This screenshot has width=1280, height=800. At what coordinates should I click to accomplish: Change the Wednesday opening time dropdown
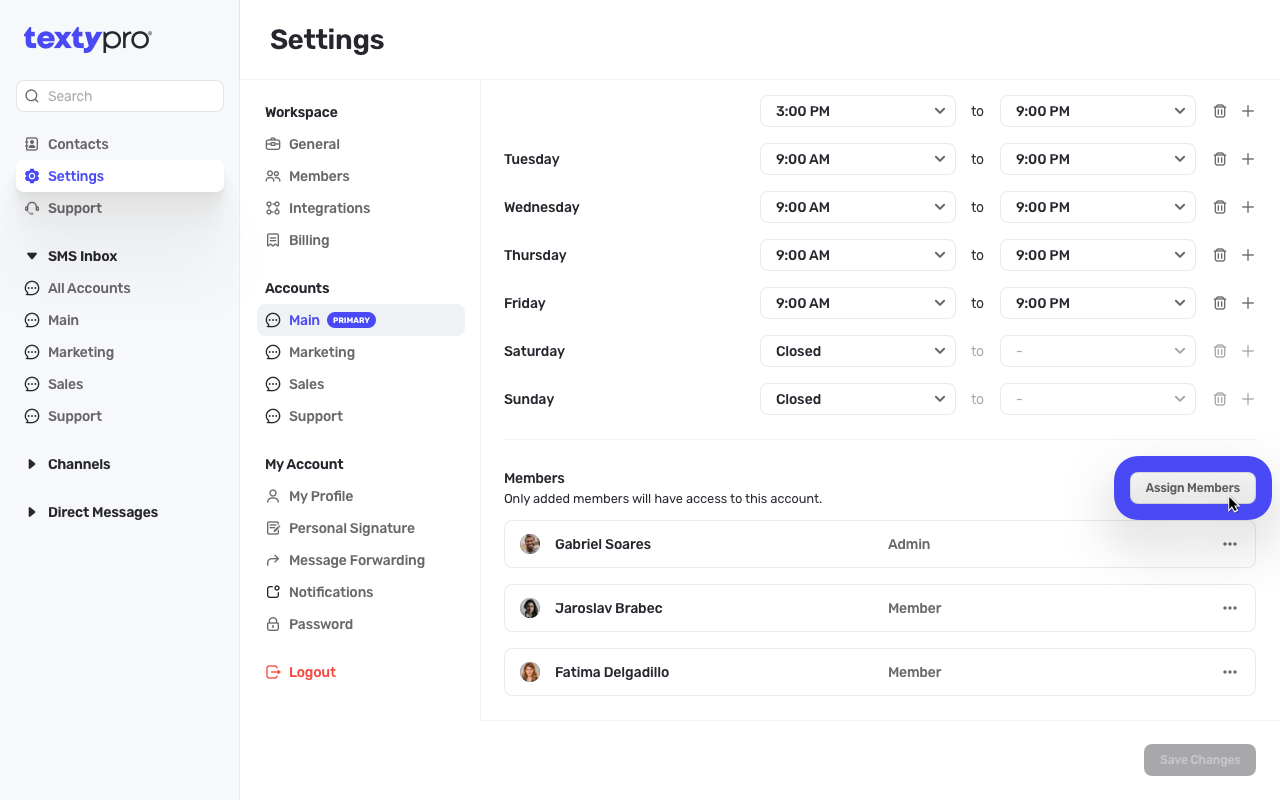click(858, 207)
